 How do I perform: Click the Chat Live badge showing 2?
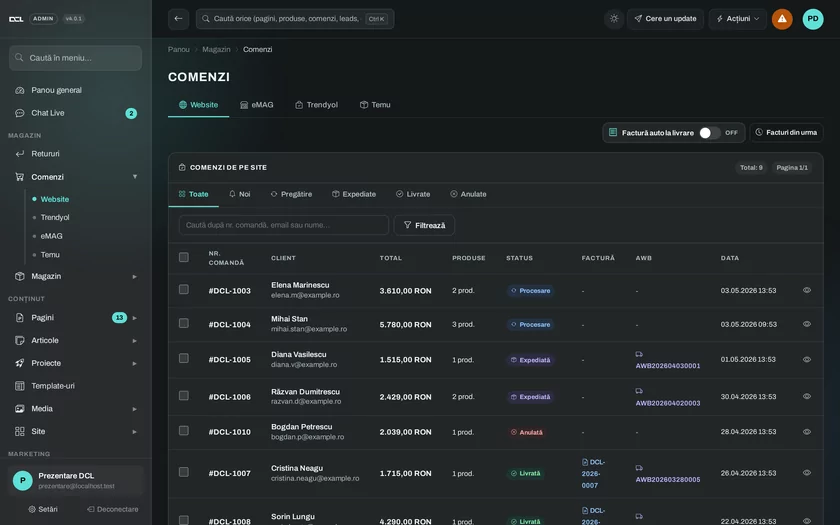tap(131, 114)
